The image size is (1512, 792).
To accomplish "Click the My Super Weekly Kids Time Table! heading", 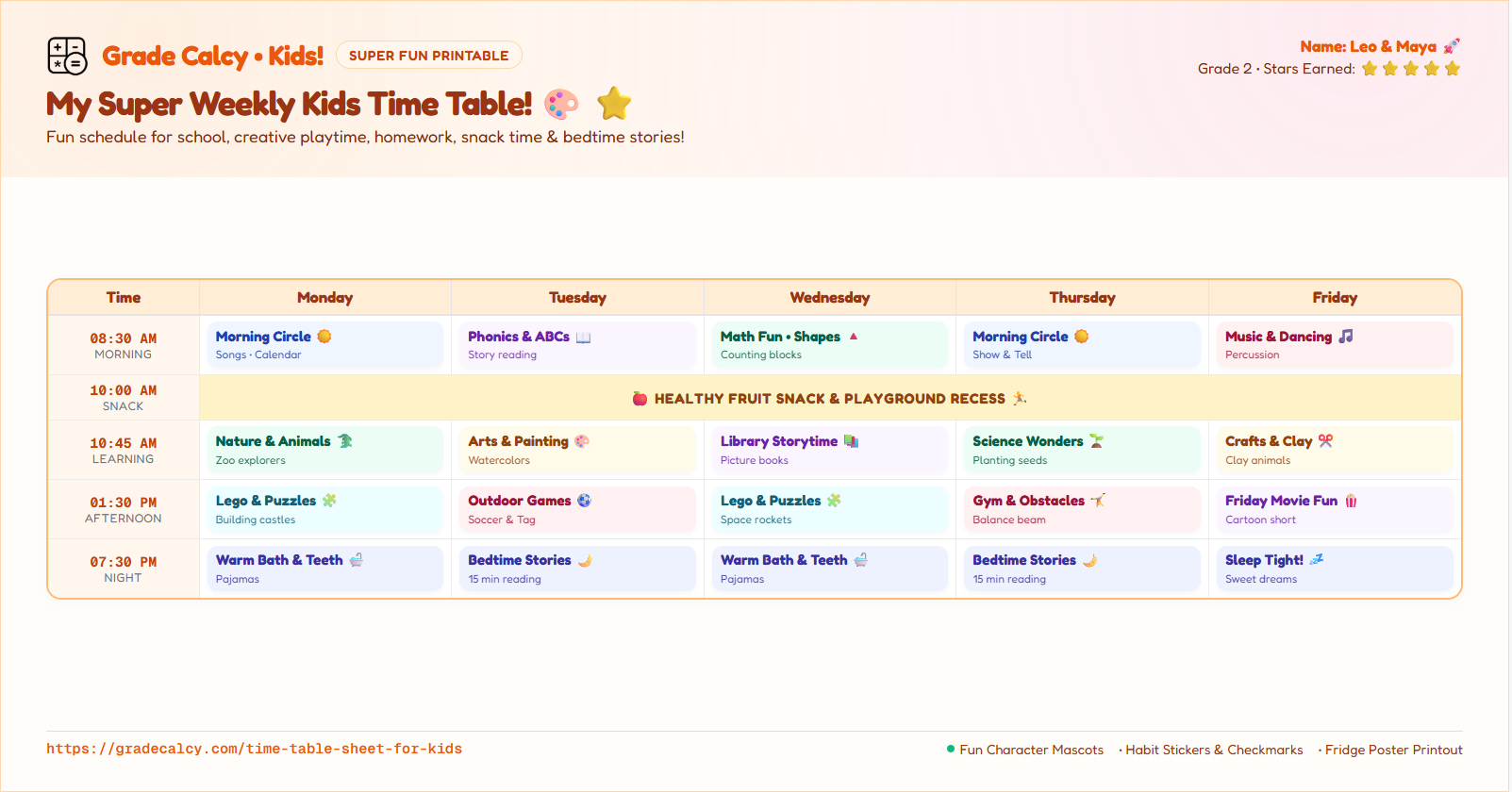I will point(290,104).
